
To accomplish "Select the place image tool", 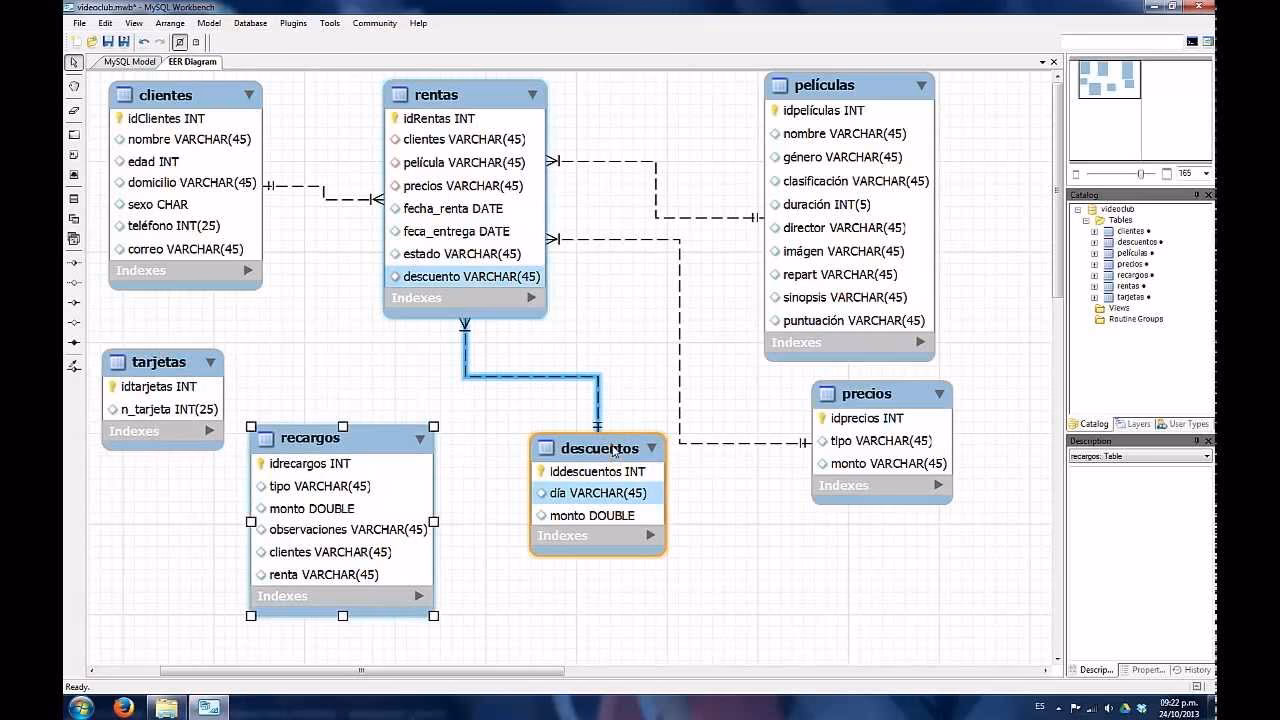I will click(x=74, y=175).
